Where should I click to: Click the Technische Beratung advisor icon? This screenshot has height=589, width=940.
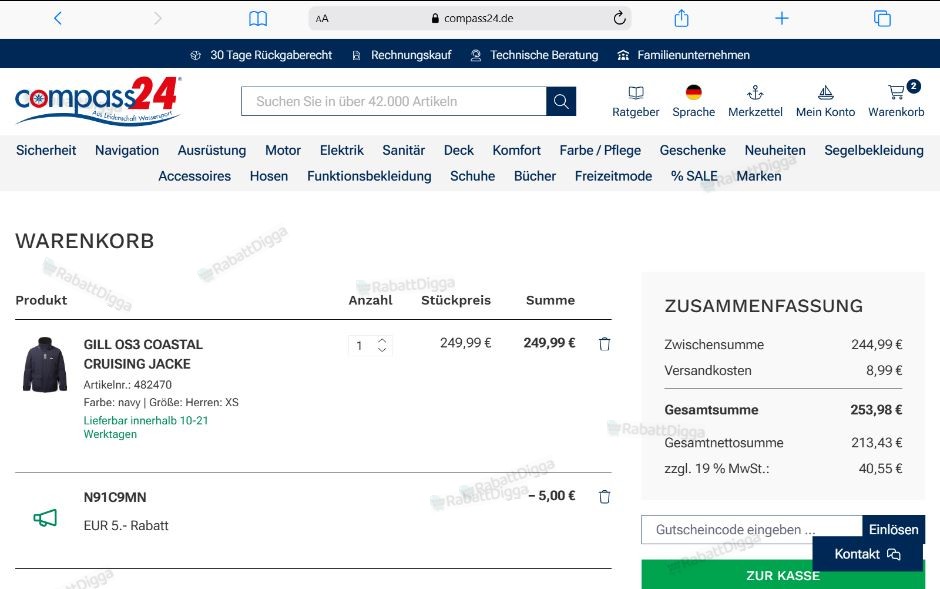pyautogui.click(x=475, y=55)
